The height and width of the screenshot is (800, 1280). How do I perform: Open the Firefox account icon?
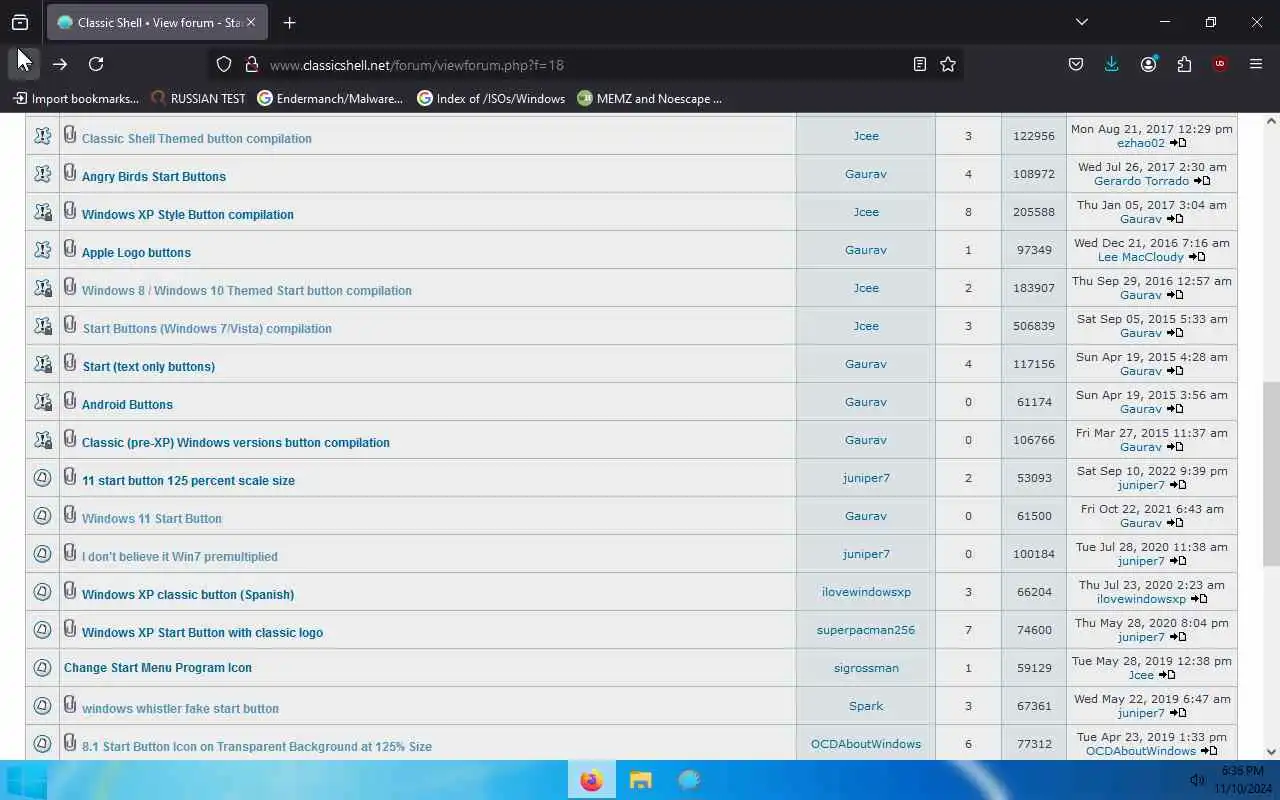coord(1148,64)
